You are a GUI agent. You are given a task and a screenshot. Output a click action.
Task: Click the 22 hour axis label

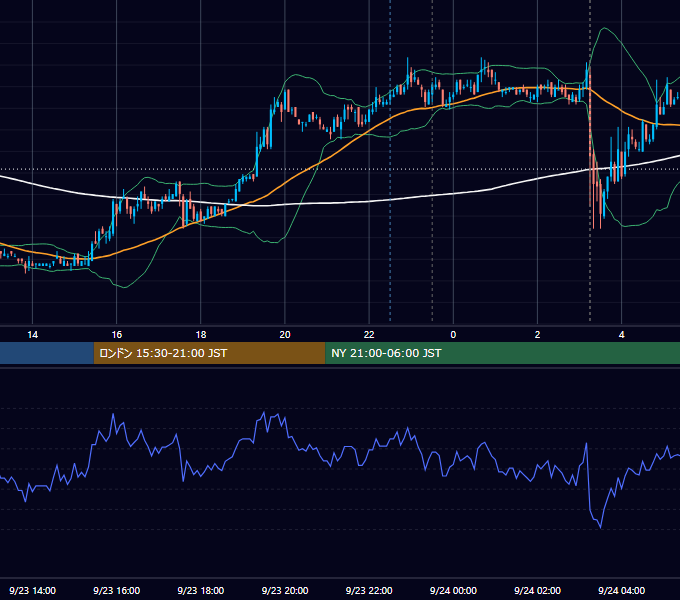[369, 335]
